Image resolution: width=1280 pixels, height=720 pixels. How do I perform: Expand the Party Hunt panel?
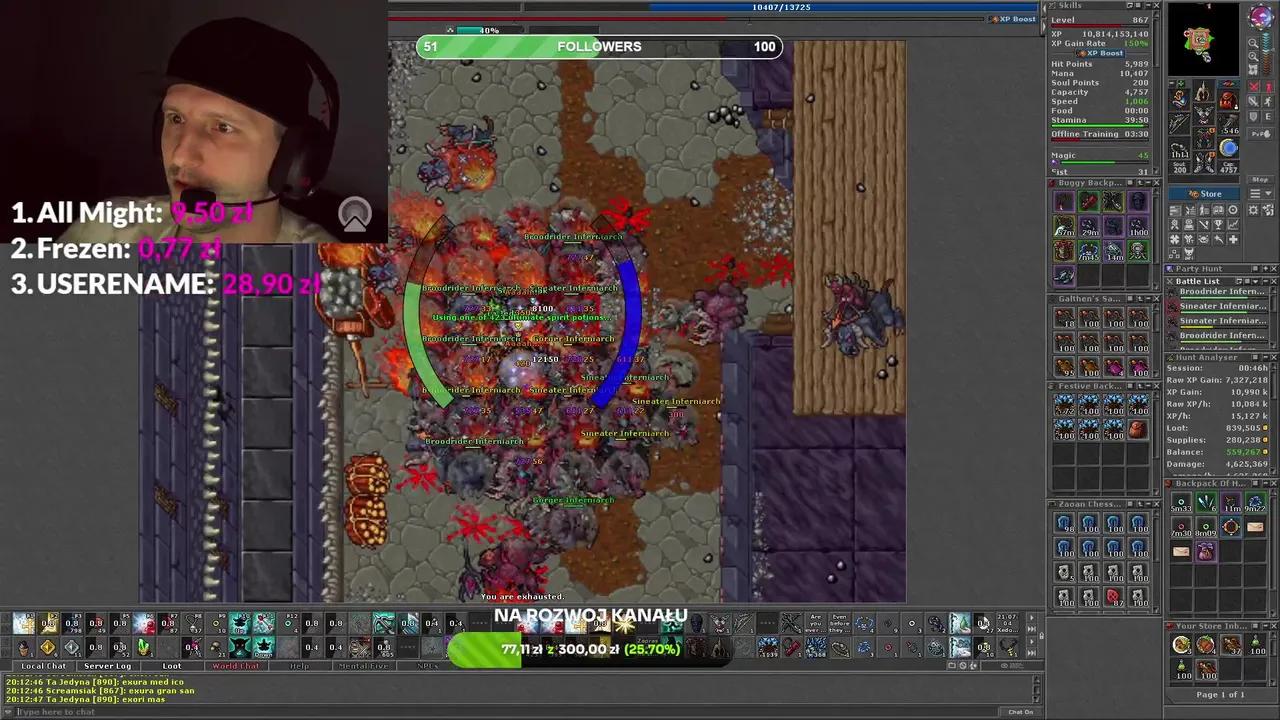(x=1266, y=269)
